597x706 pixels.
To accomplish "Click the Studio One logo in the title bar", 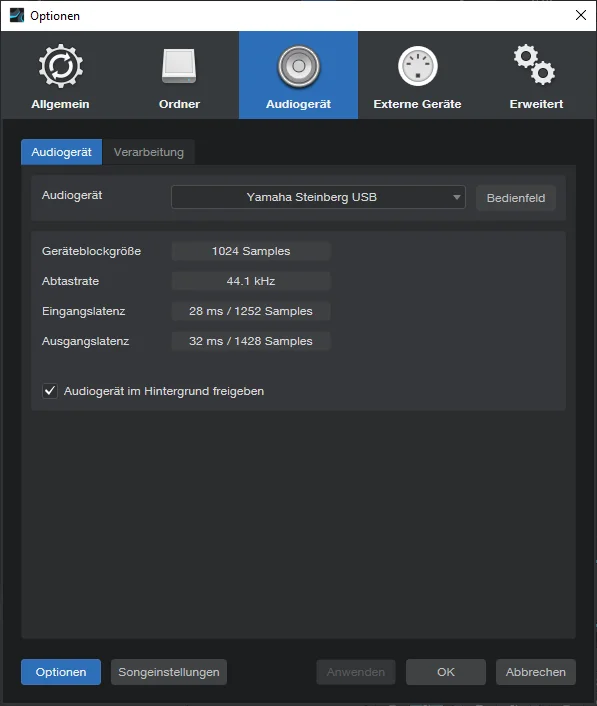I will [x=17, y=15].
